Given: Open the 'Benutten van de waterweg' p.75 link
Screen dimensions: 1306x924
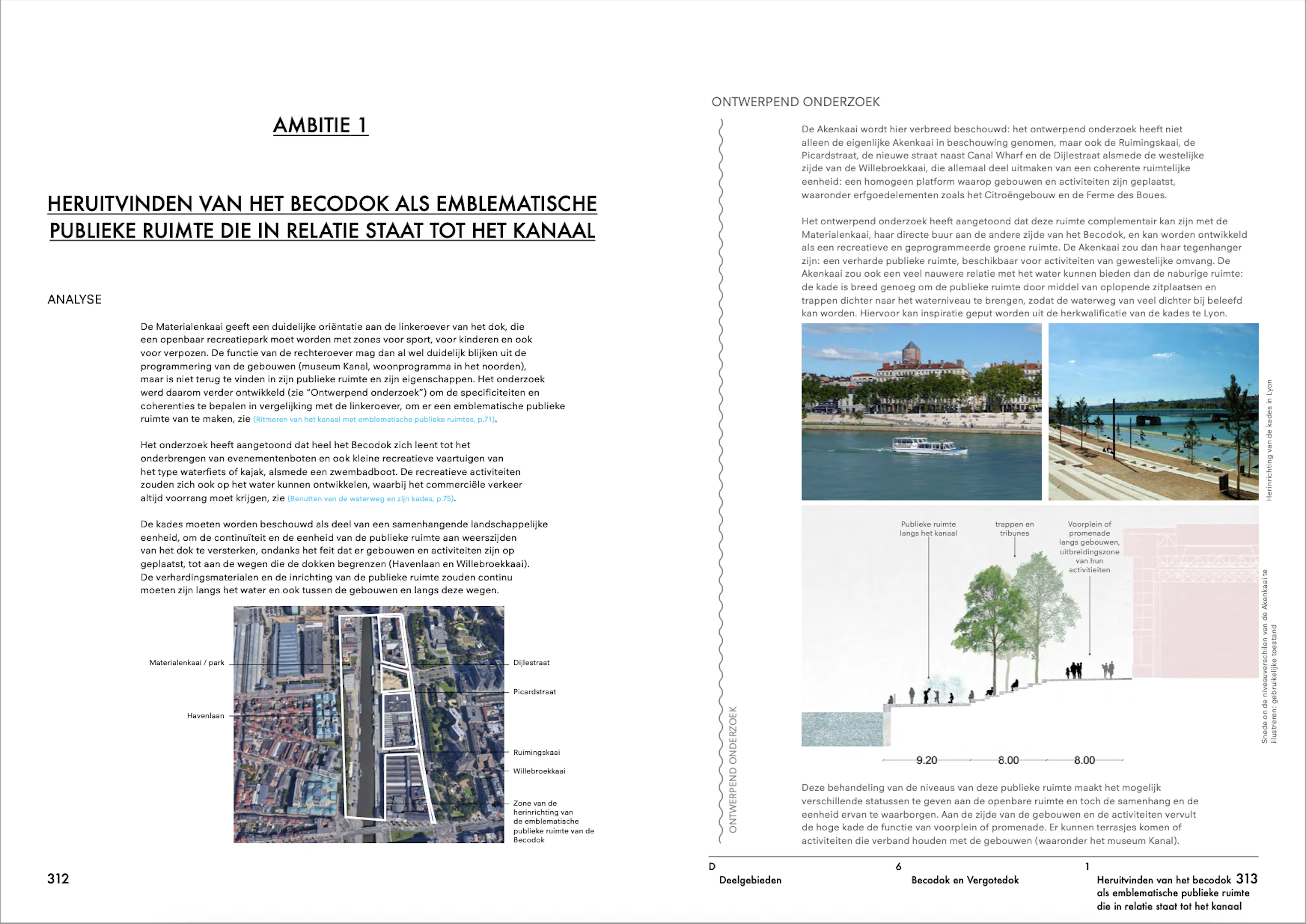Looking at the screenshot, I should [x=370, y=499].
